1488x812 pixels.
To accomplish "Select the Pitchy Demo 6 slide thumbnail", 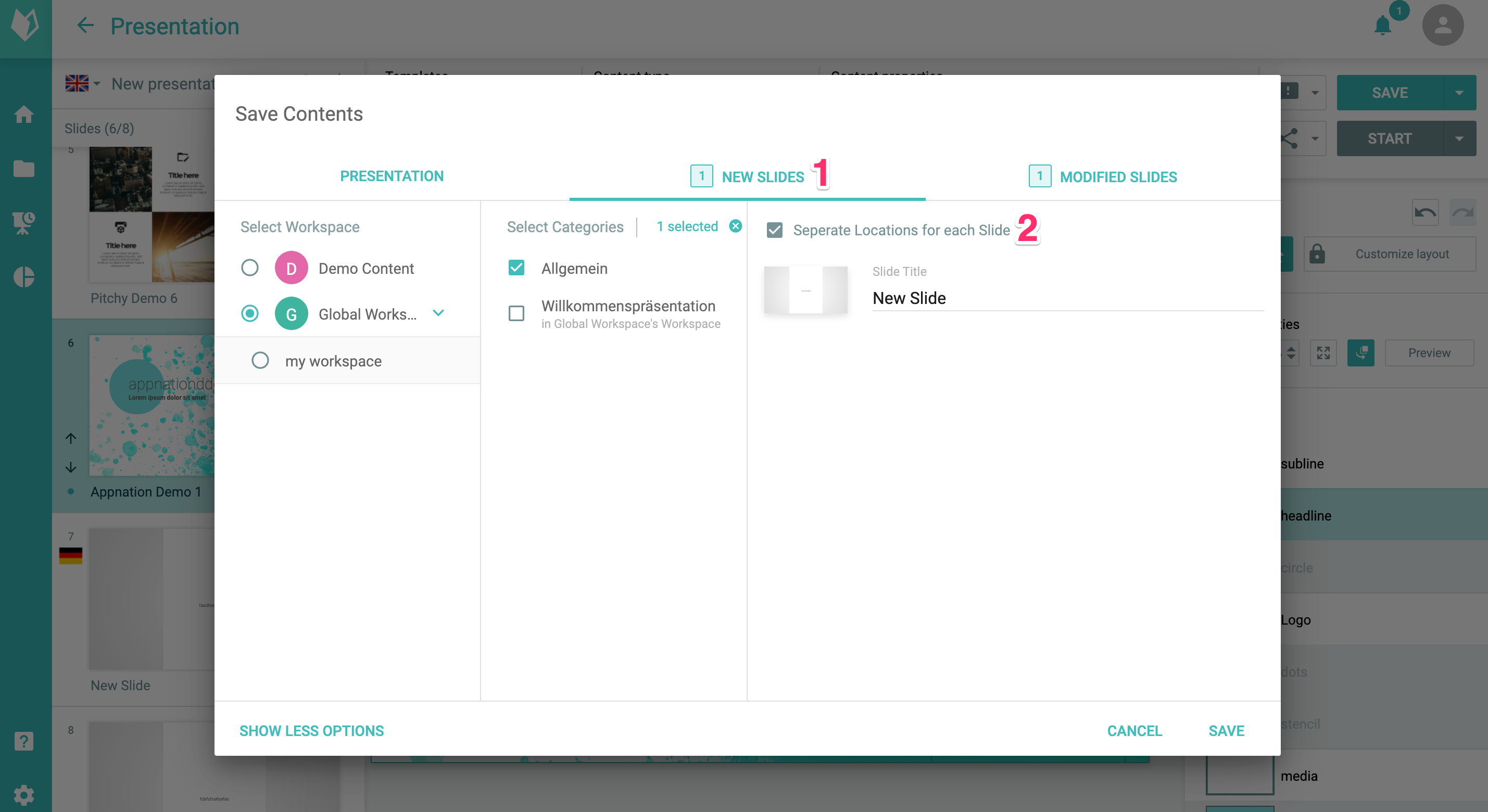I will coord(152,214).
